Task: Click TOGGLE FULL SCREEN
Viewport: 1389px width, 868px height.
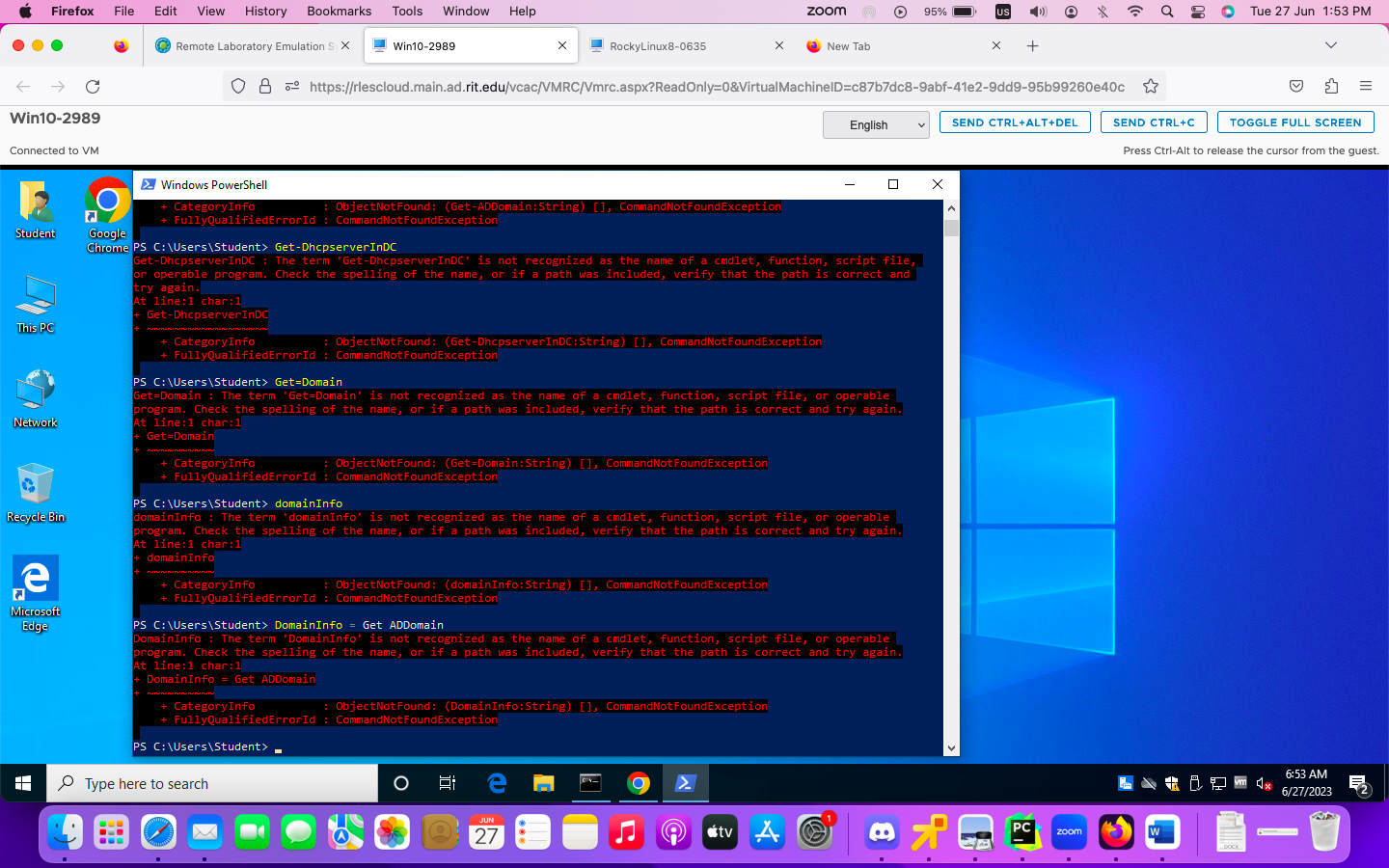Action: tap(1295, 122)
